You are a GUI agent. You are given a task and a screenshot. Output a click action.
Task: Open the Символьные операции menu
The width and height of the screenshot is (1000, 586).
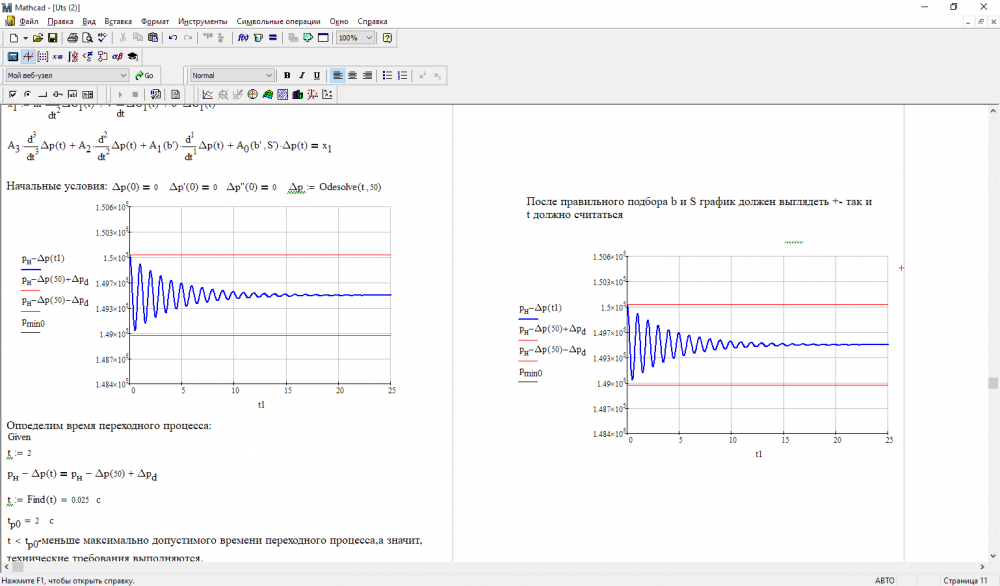tap(279, 21)
